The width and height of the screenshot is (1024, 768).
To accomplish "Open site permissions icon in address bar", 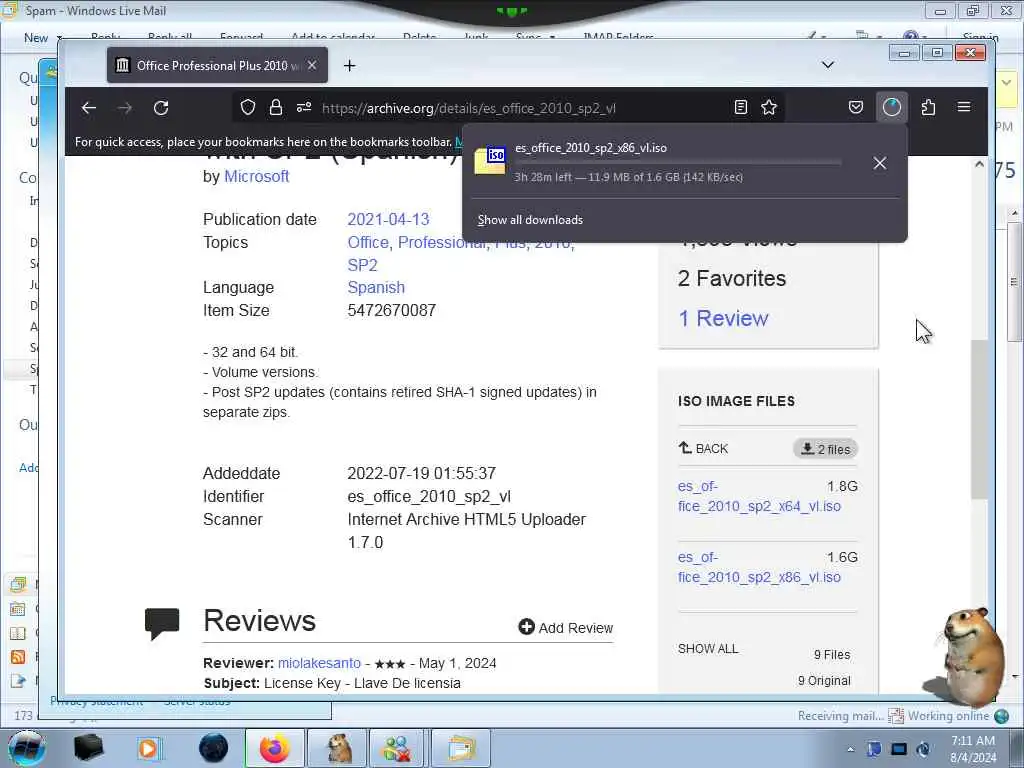I will pyautogui.click(x=304, y=107).
